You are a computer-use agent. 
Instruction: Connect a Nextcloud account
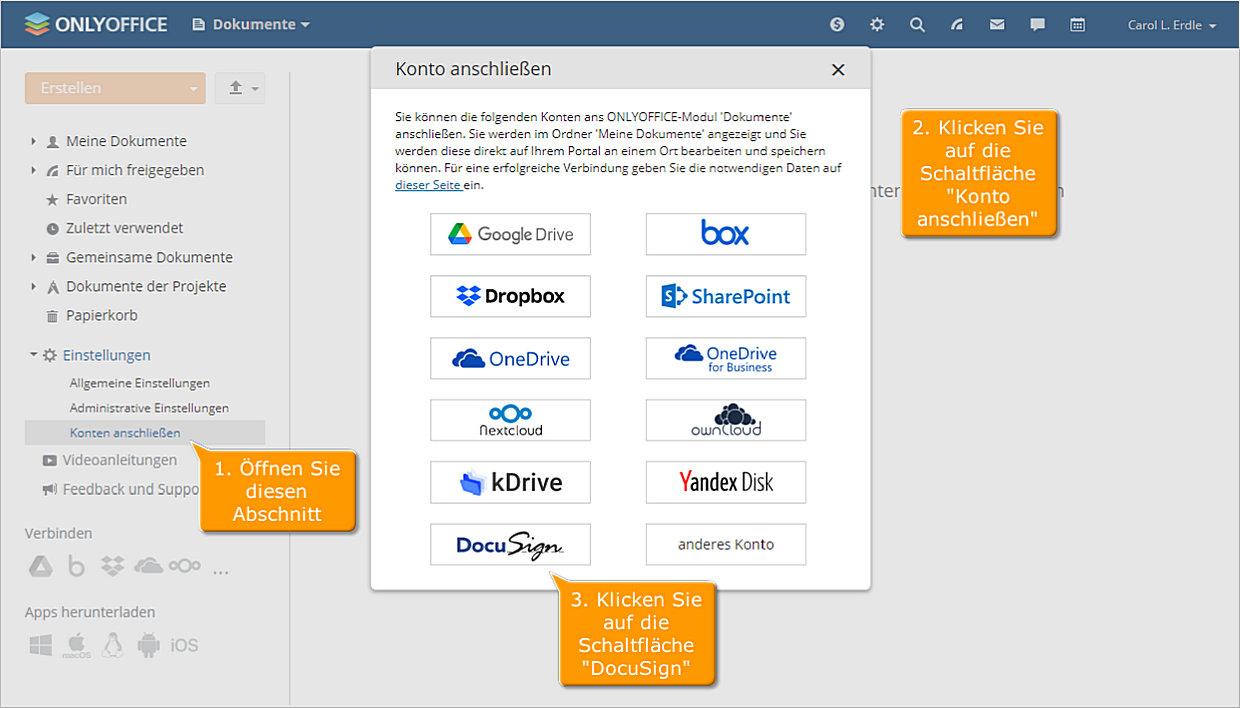point(510,420)
